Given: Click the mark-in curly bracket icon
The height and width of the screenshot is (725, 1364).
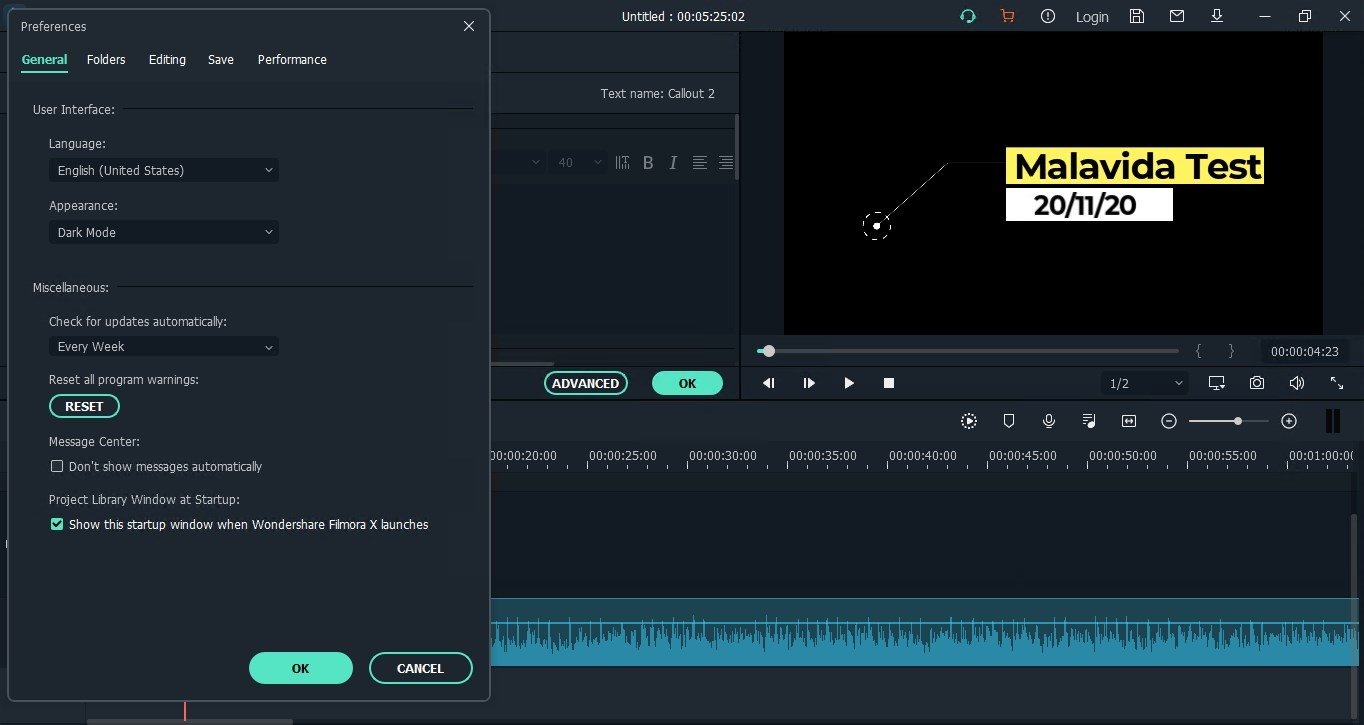Looking at the screenshot, I should point(1198,351).
